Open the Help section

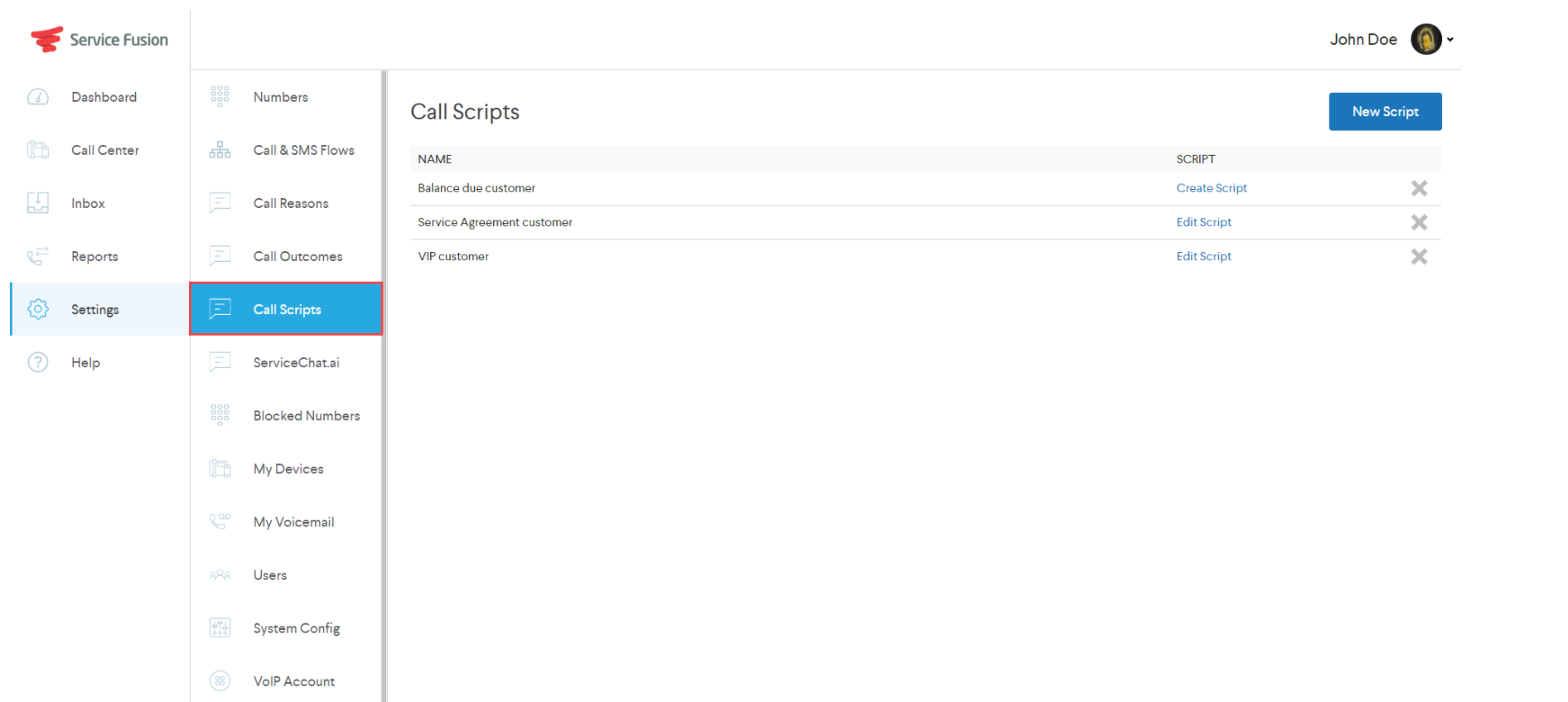pyautogui.click(x=99, y=362)
